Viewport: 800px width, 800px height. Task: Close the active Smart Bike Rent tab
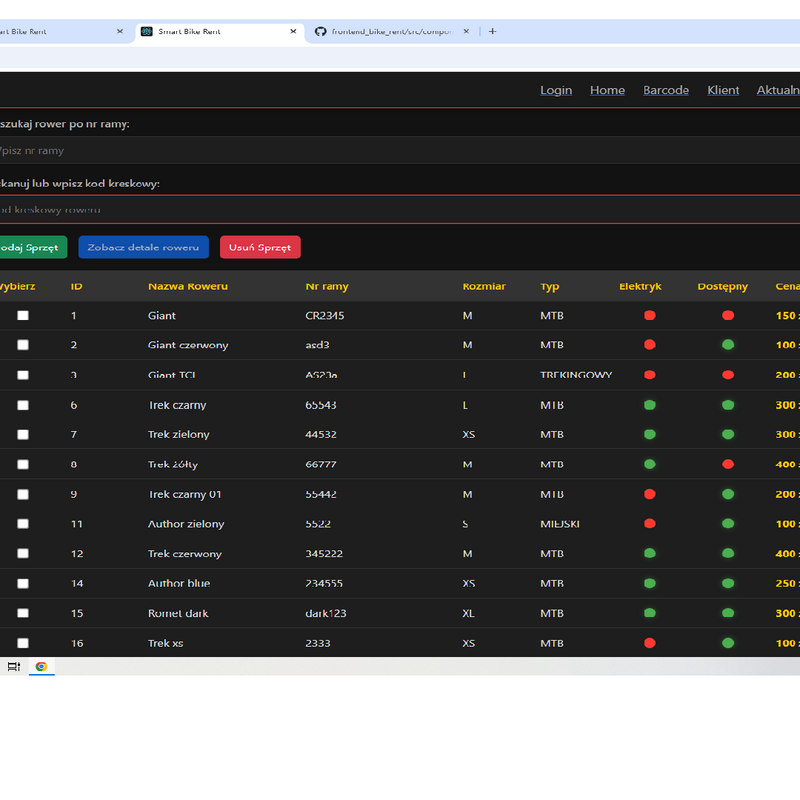(x=293, y=31)
